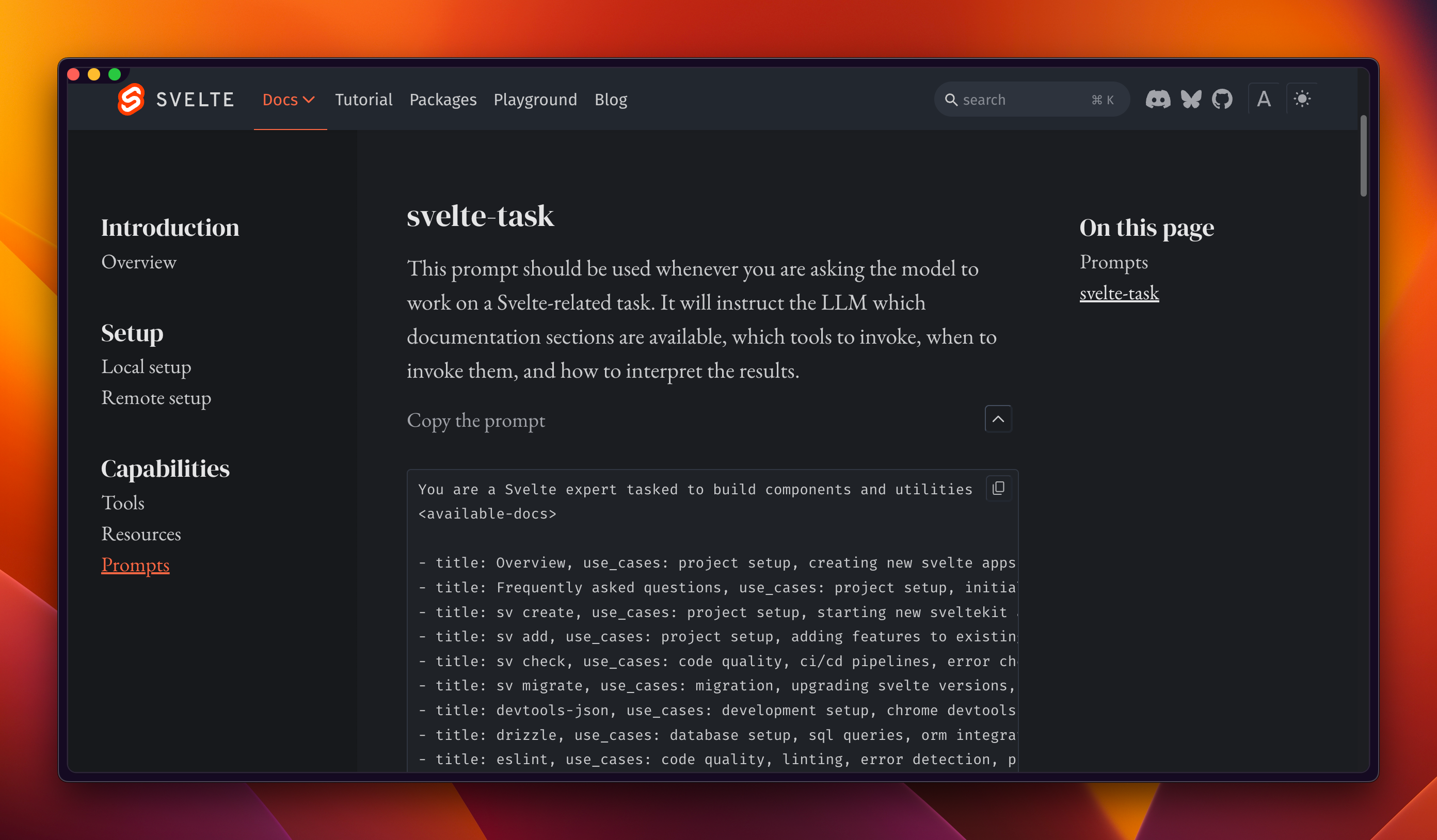Open the Svelte Bluesky profile
This screenshot has width=1437, height=840.
pos(1191,99)
